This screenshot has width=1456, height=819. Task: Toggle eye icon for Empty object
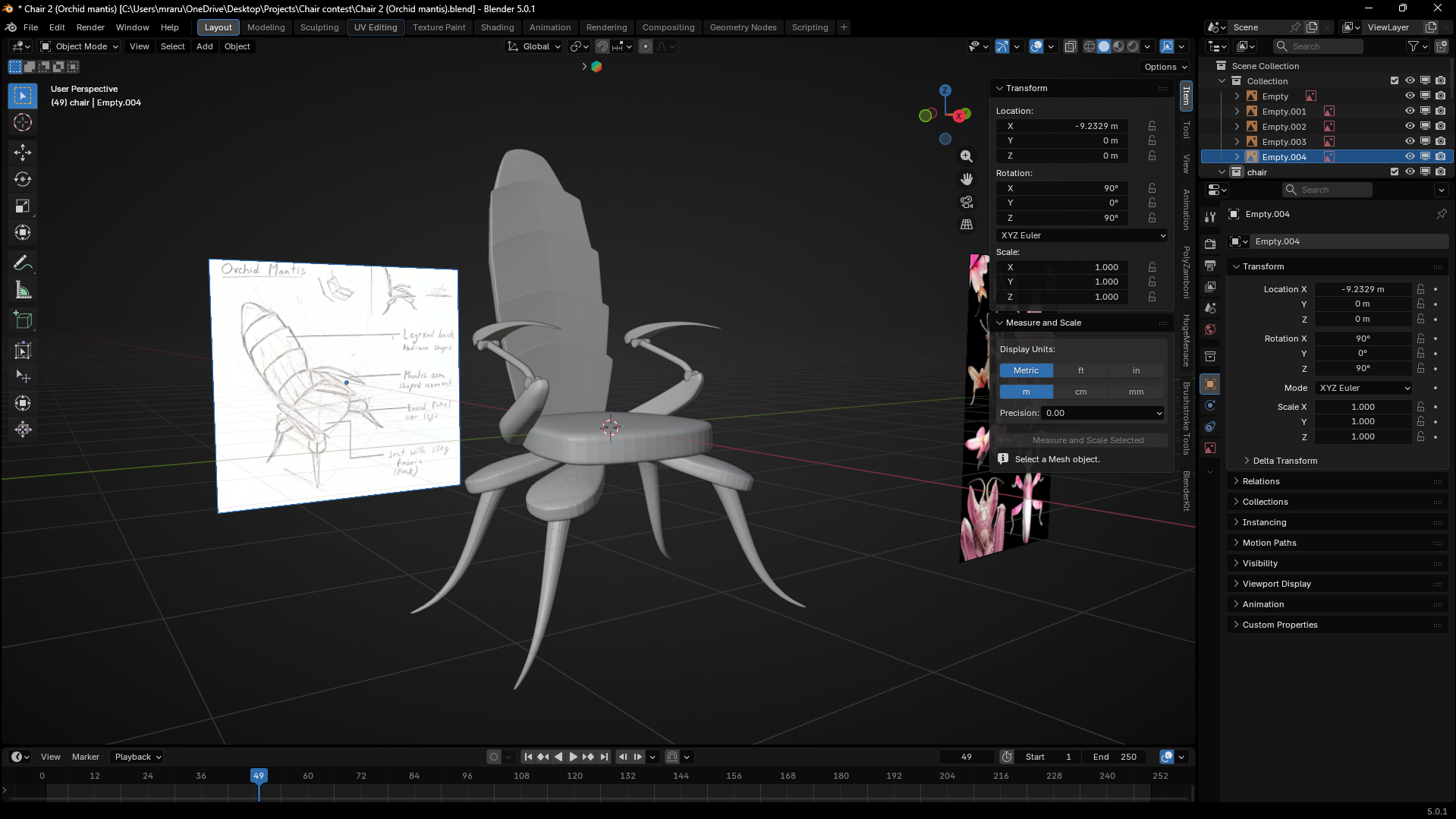(1410, 96)
